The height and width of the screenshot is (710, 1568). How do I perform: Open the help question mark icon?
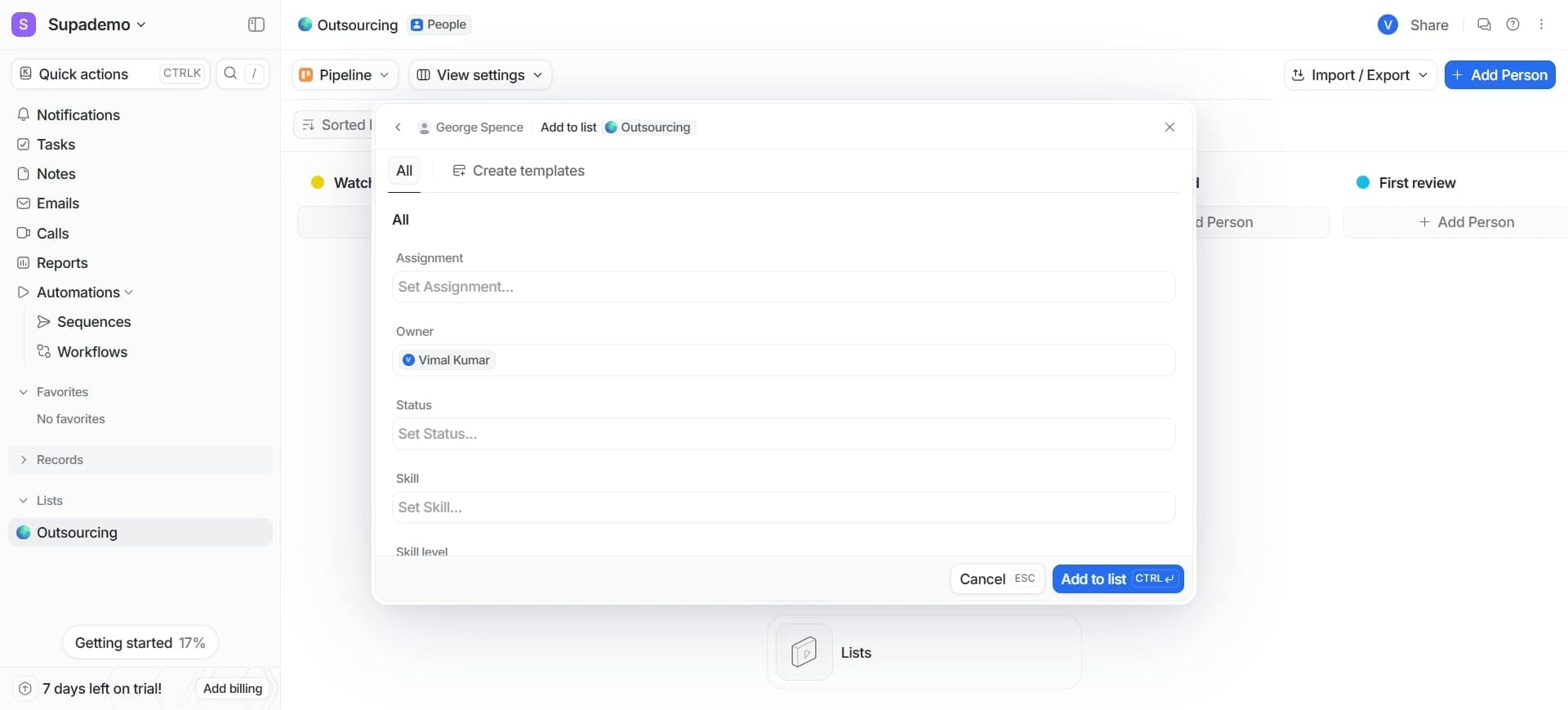(1512, 25)
